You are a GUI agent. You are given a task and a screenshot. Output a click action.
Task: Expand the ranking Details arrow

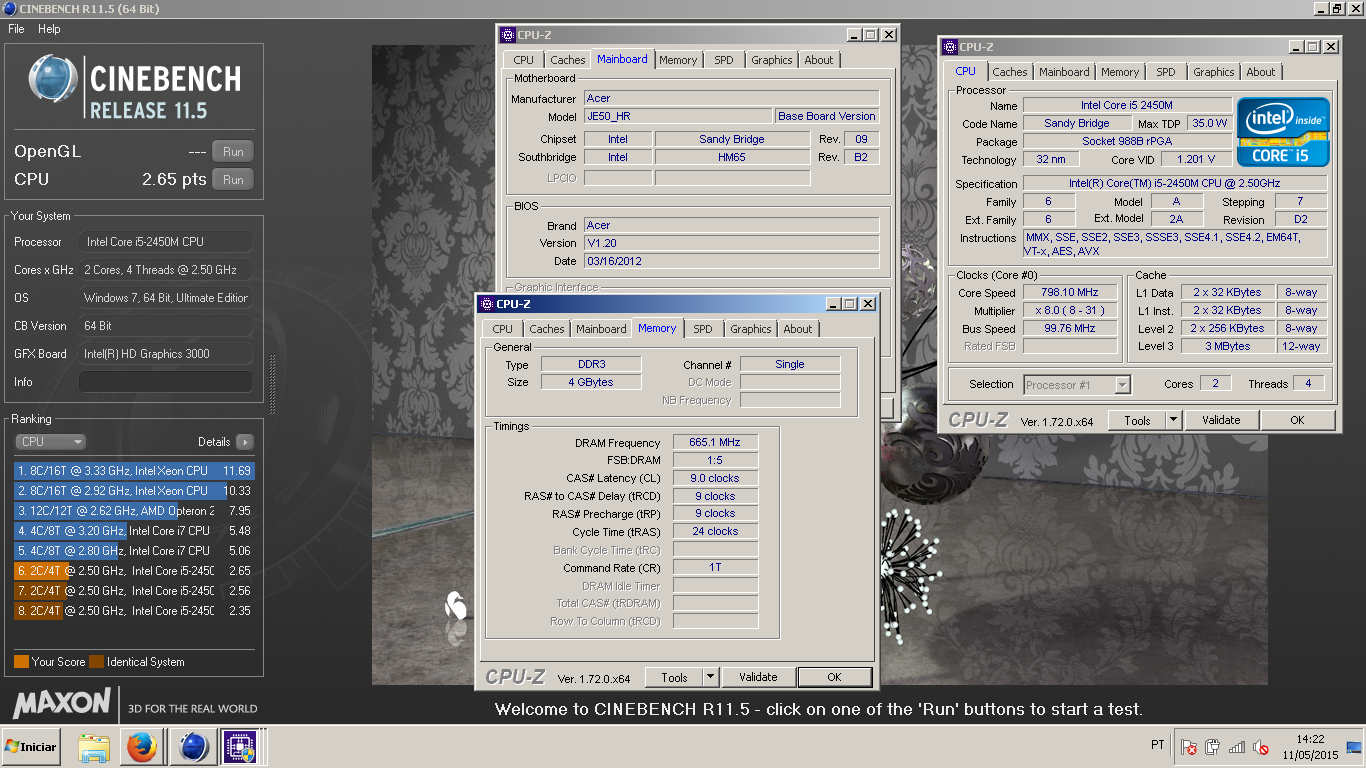pyautogui.click(x=244, y=442)
